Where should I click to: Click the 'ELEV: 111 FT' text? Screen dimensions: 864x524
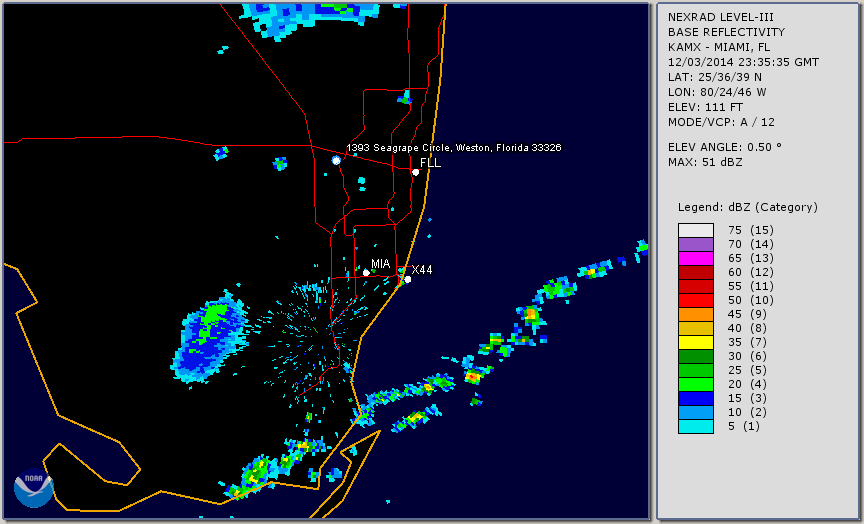(x=705, y=107)
